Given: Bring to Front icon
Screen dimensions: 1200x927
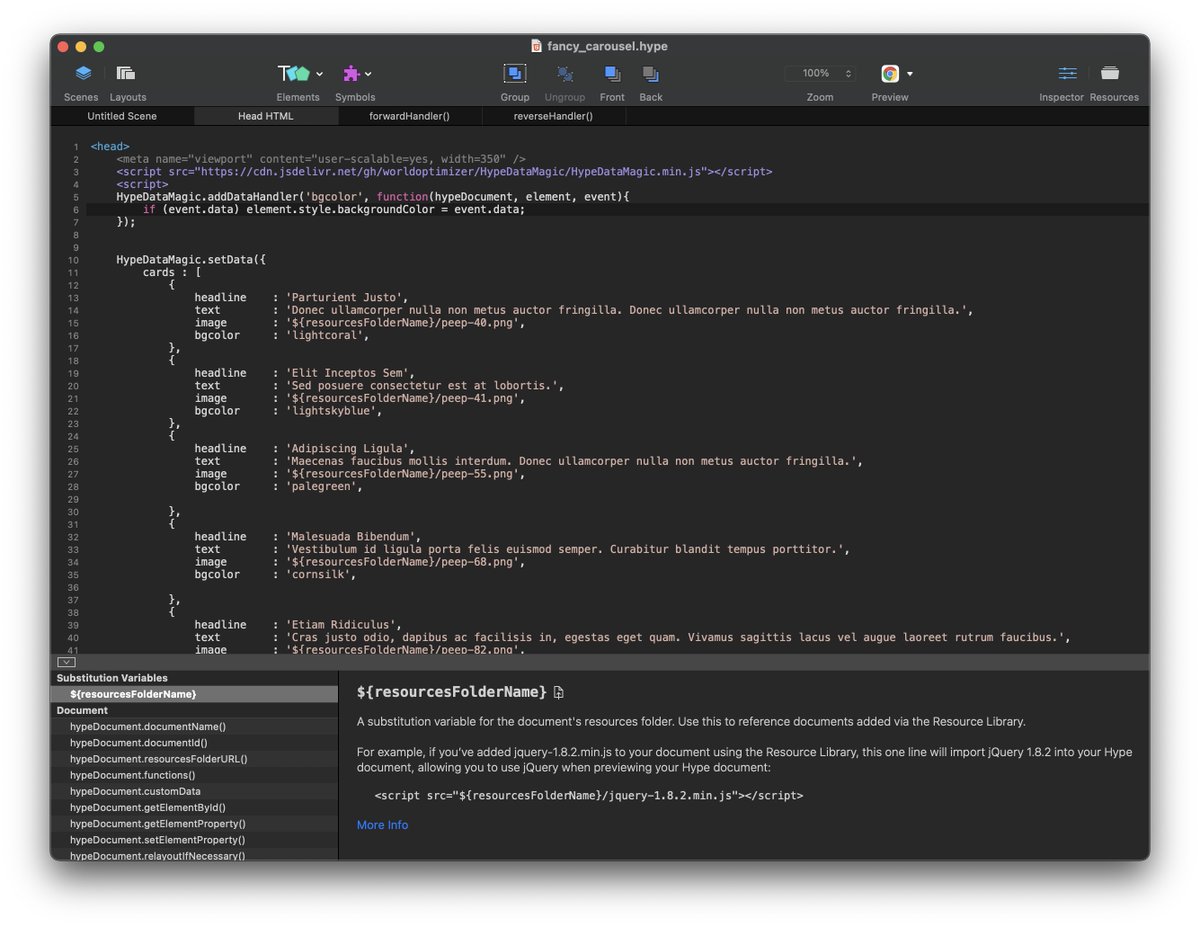Looking at the screenshot, I should [612, 74].
